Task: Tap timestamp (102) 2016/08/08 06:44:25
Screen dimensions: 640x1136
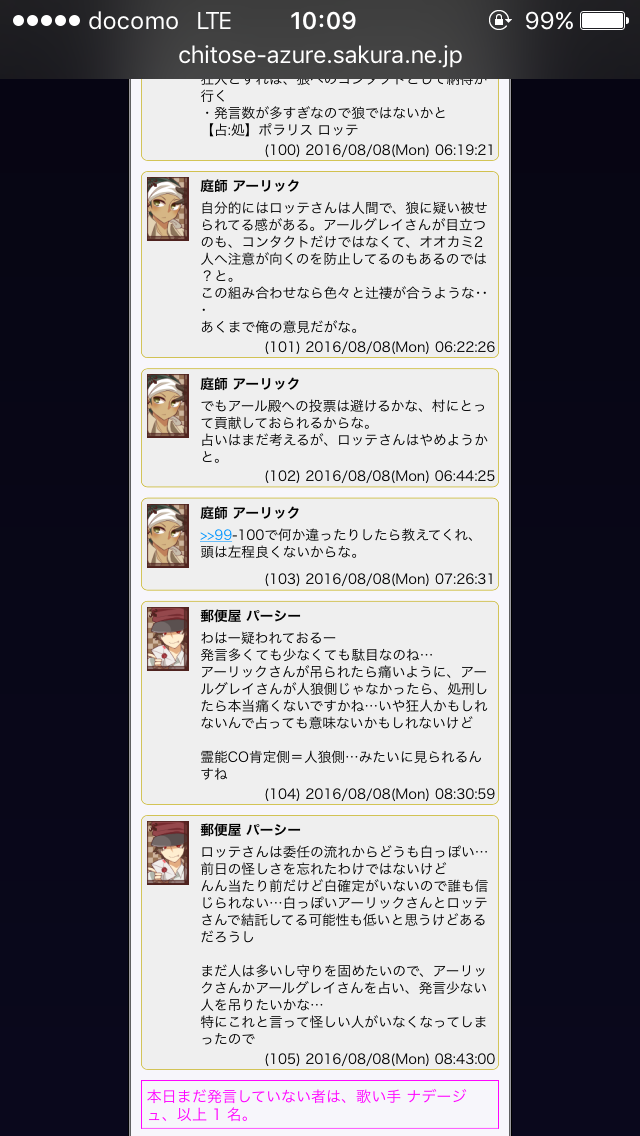Action: (380, 476)
